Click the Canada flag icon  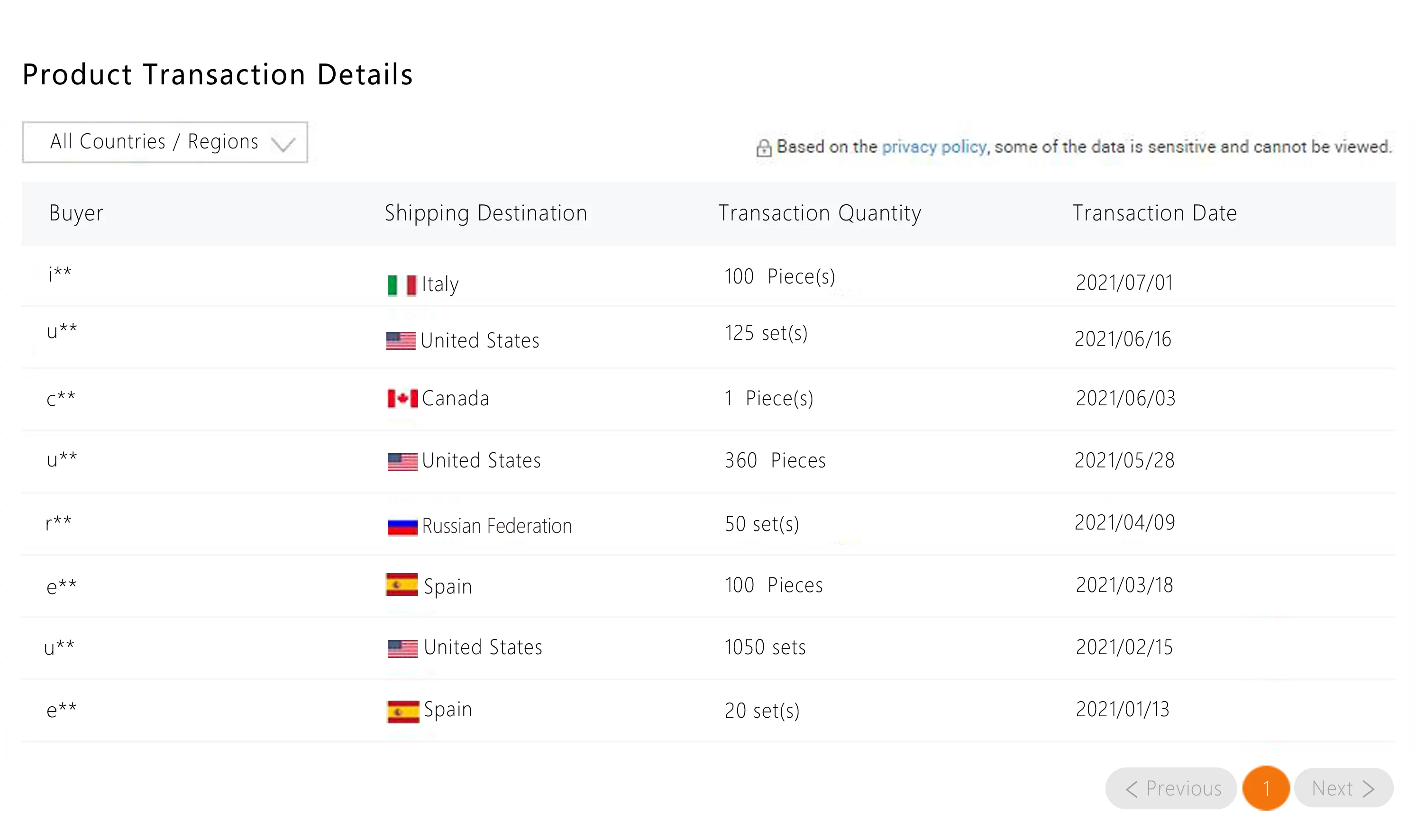click(402, 399)
